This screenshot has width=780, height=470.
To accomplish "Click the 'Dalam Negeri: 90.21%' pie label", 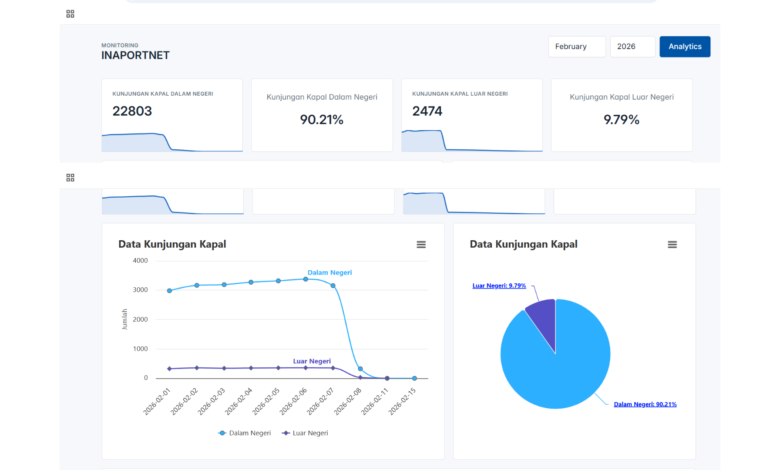I will pyautogui.click(x=645, y=404).
